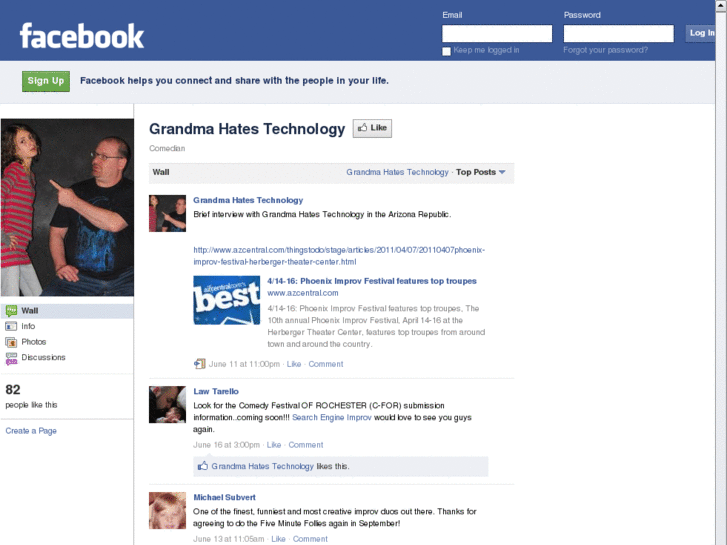Image resolution: width=727 pixels, height=545 pixels.
Task: Click Like on the June 13 post
Action: (278, 539)
